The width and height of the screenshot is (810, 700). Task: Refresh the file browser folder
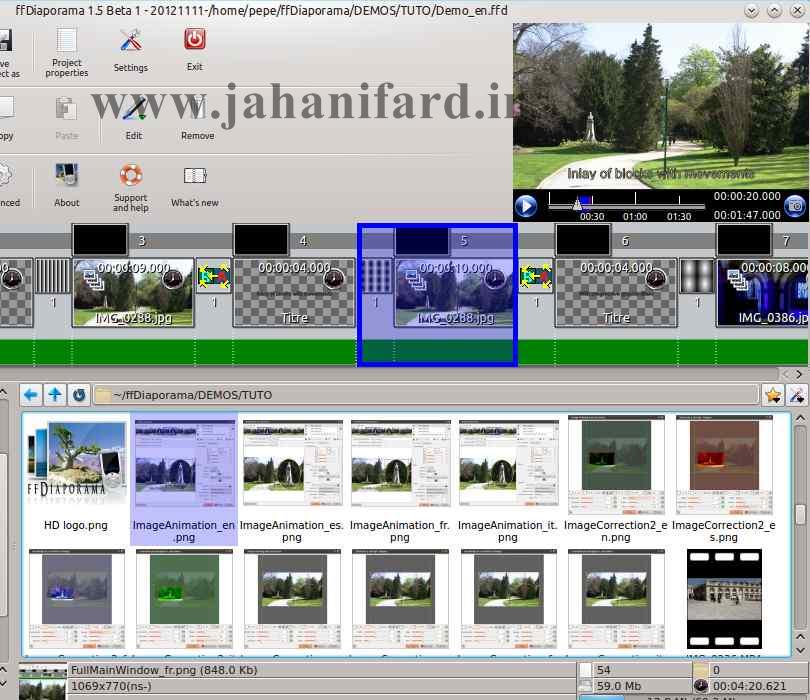79,395
